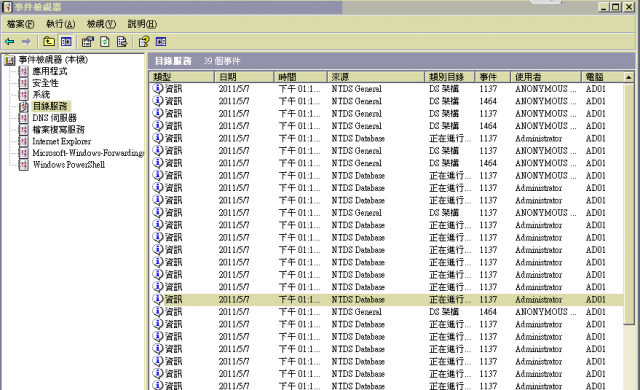Select the 目錄服務 log in the tree
Screen dimensions: 640x390
click(x=50, y=106)
